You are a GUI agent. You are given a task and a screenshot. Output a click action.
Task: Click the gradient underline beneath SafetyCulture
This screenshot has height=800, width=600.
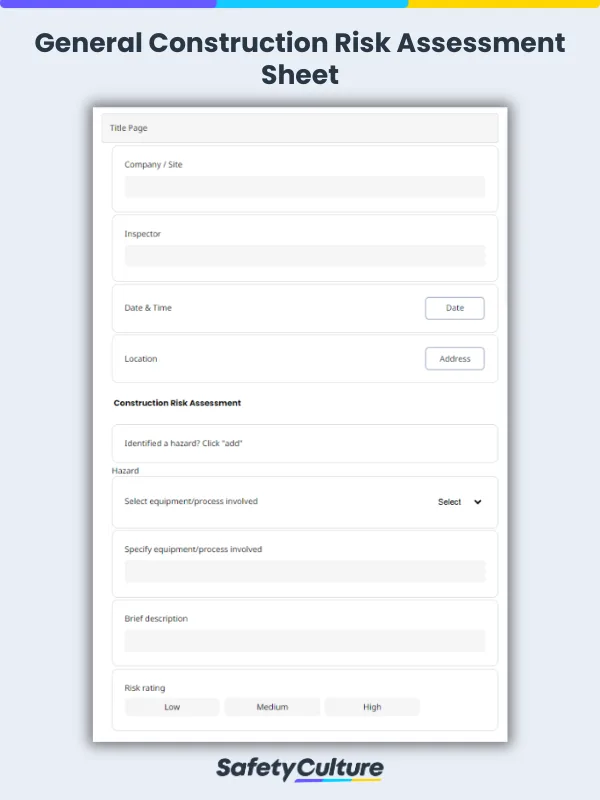pos(340,780)
